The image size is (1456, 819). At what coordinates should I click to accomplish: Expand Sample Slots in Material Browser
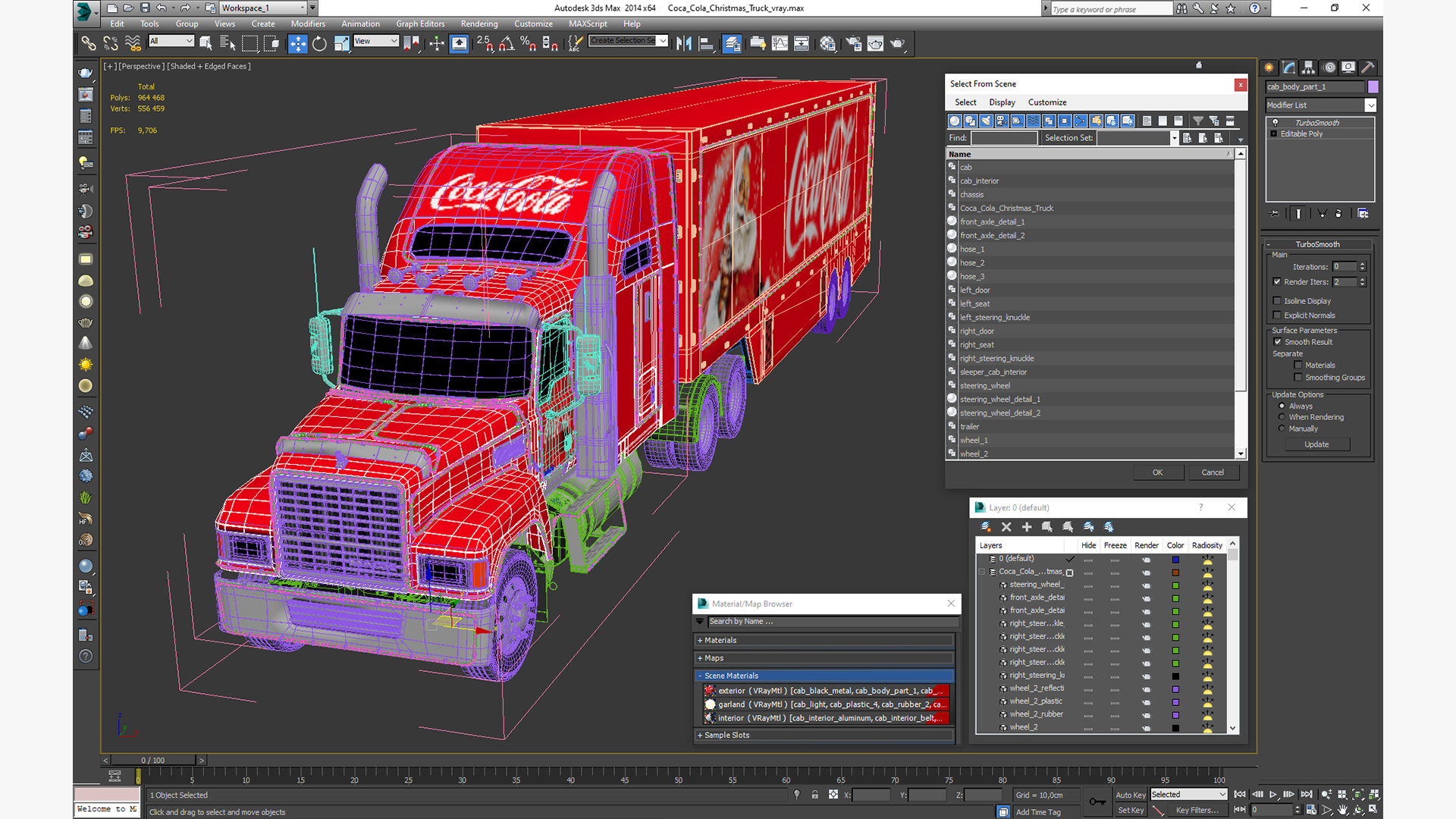(824, 736)
